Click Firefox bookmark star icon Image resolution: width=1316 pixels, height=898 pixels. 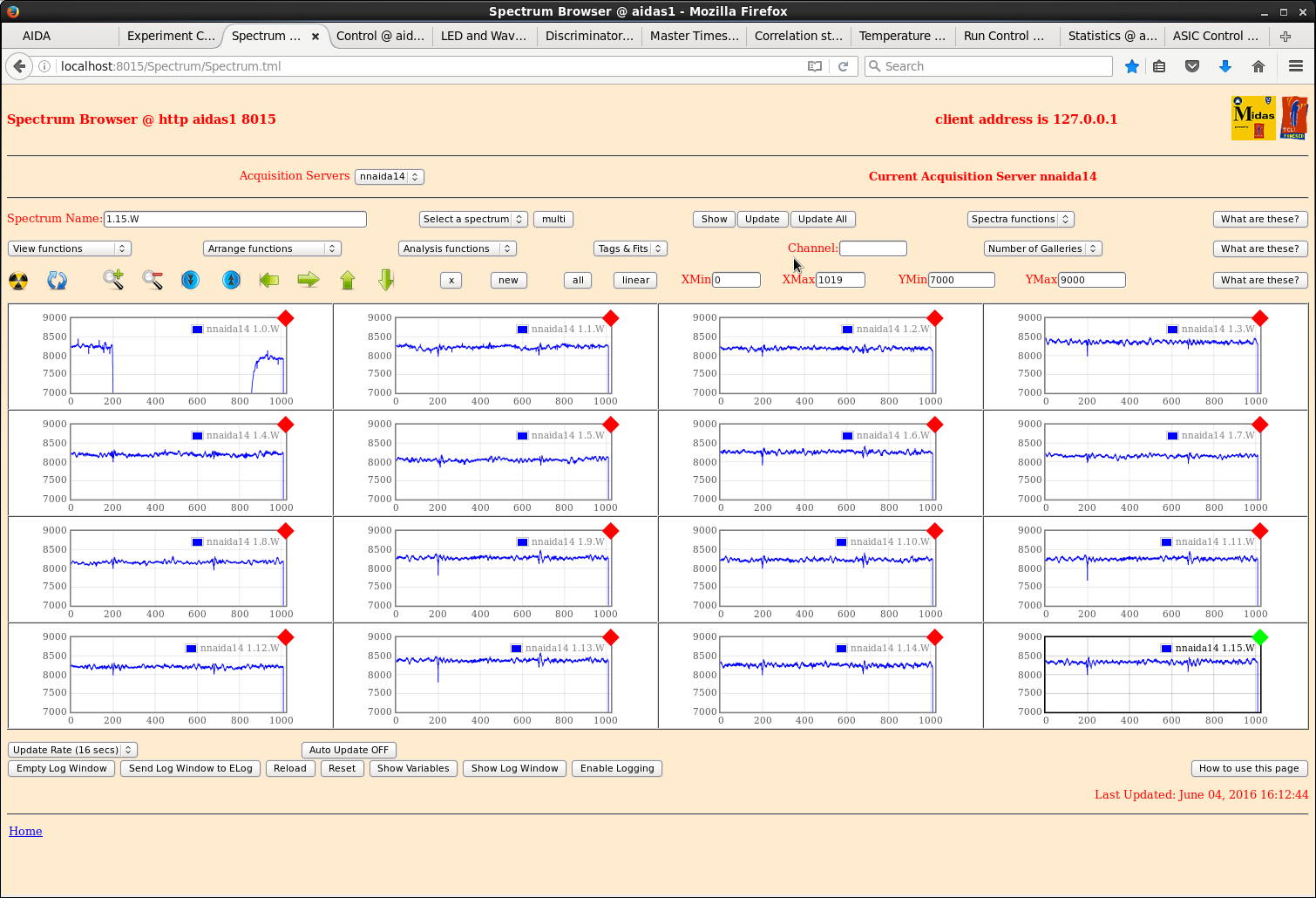tap(1132, 66)
